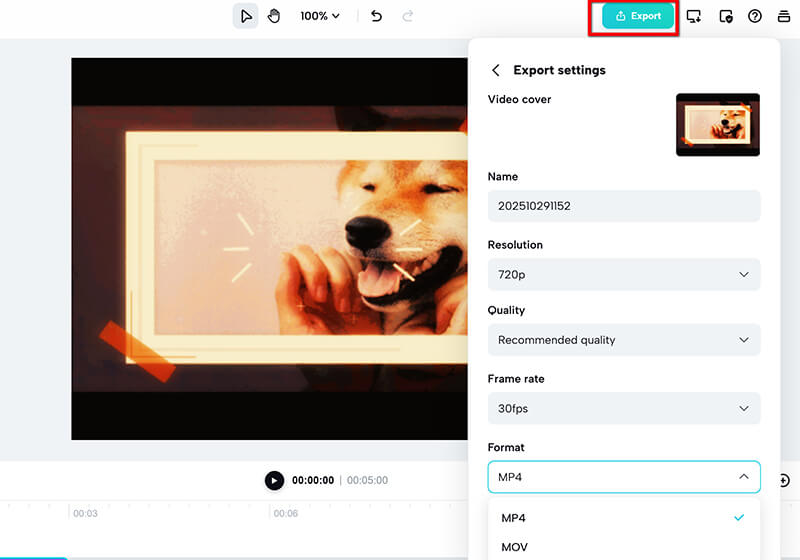Open the Recommended quality dropdown

pos(624,340)
